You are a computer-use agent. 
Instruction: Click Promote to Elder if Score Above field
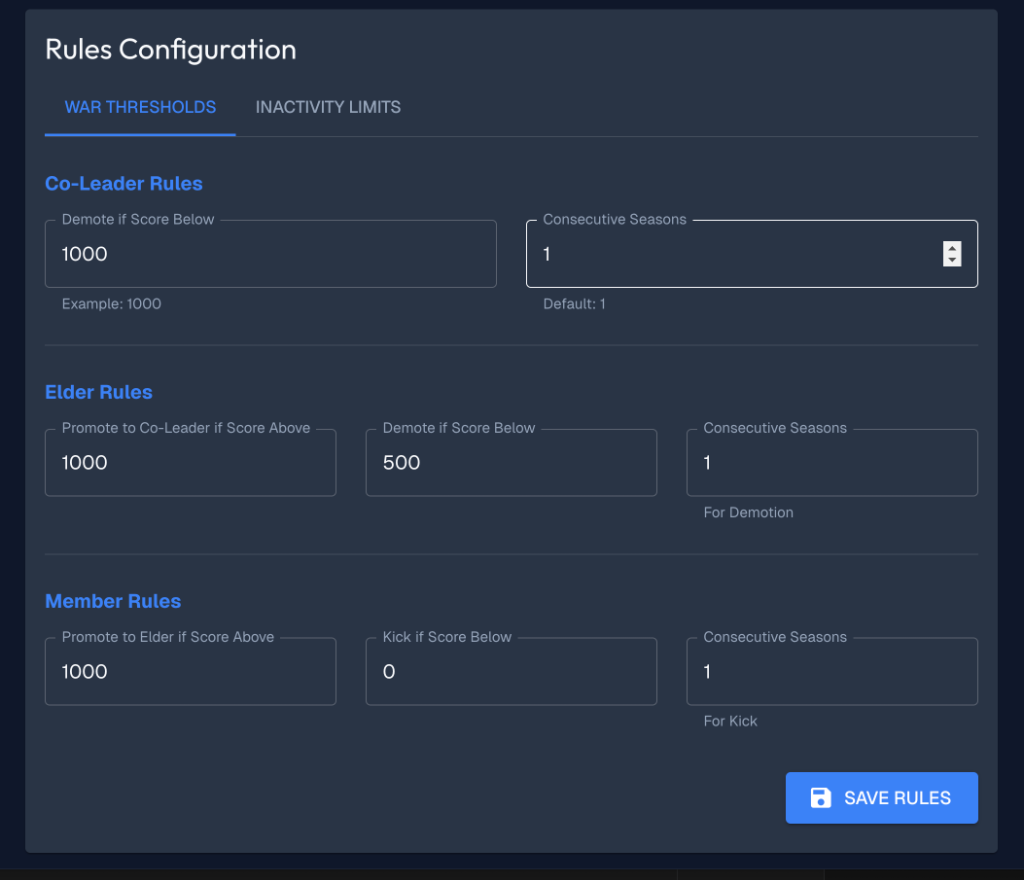[x=190, y=672]
